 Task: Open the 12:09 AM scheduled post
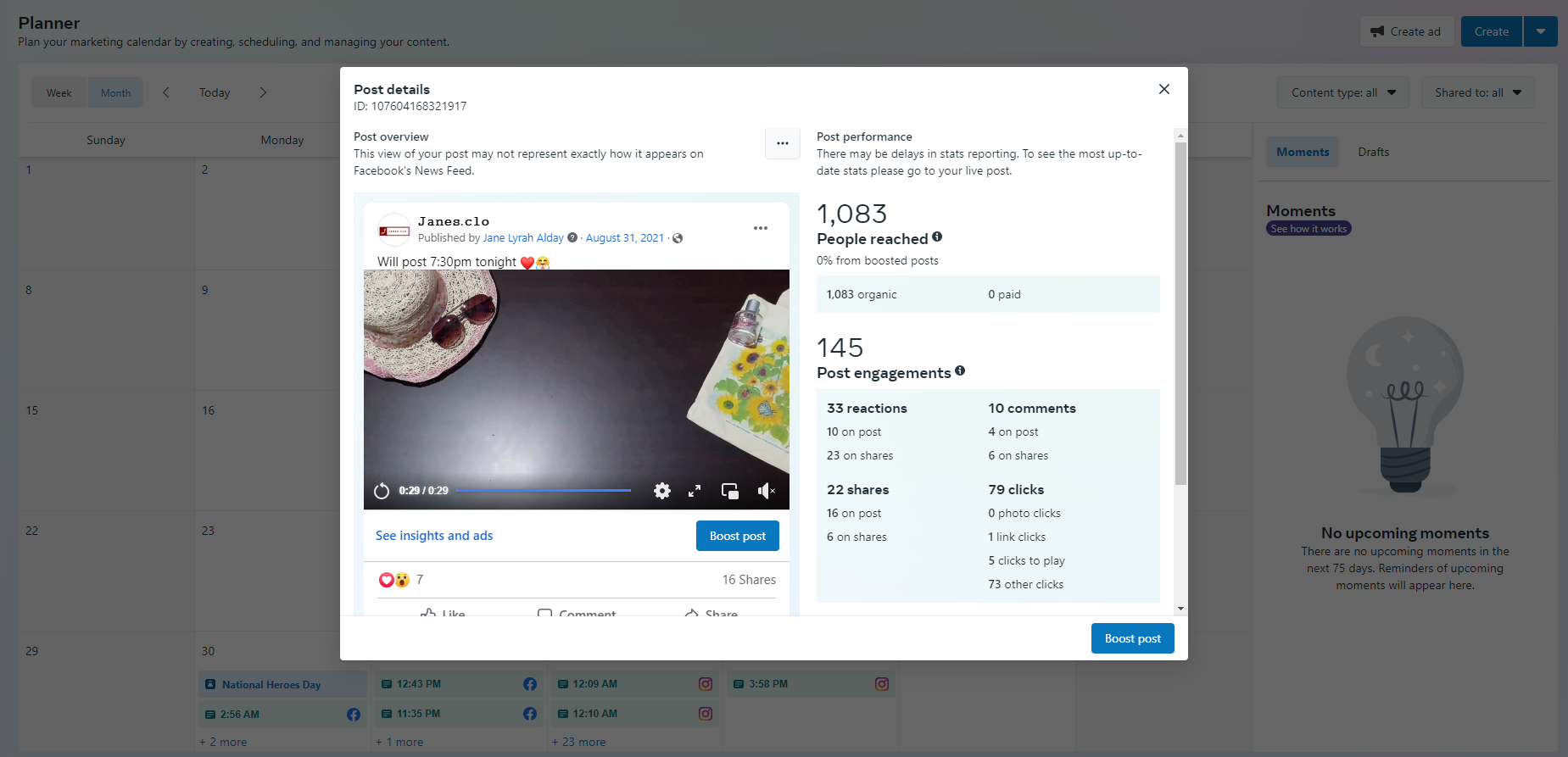click(x=634, y=684)
